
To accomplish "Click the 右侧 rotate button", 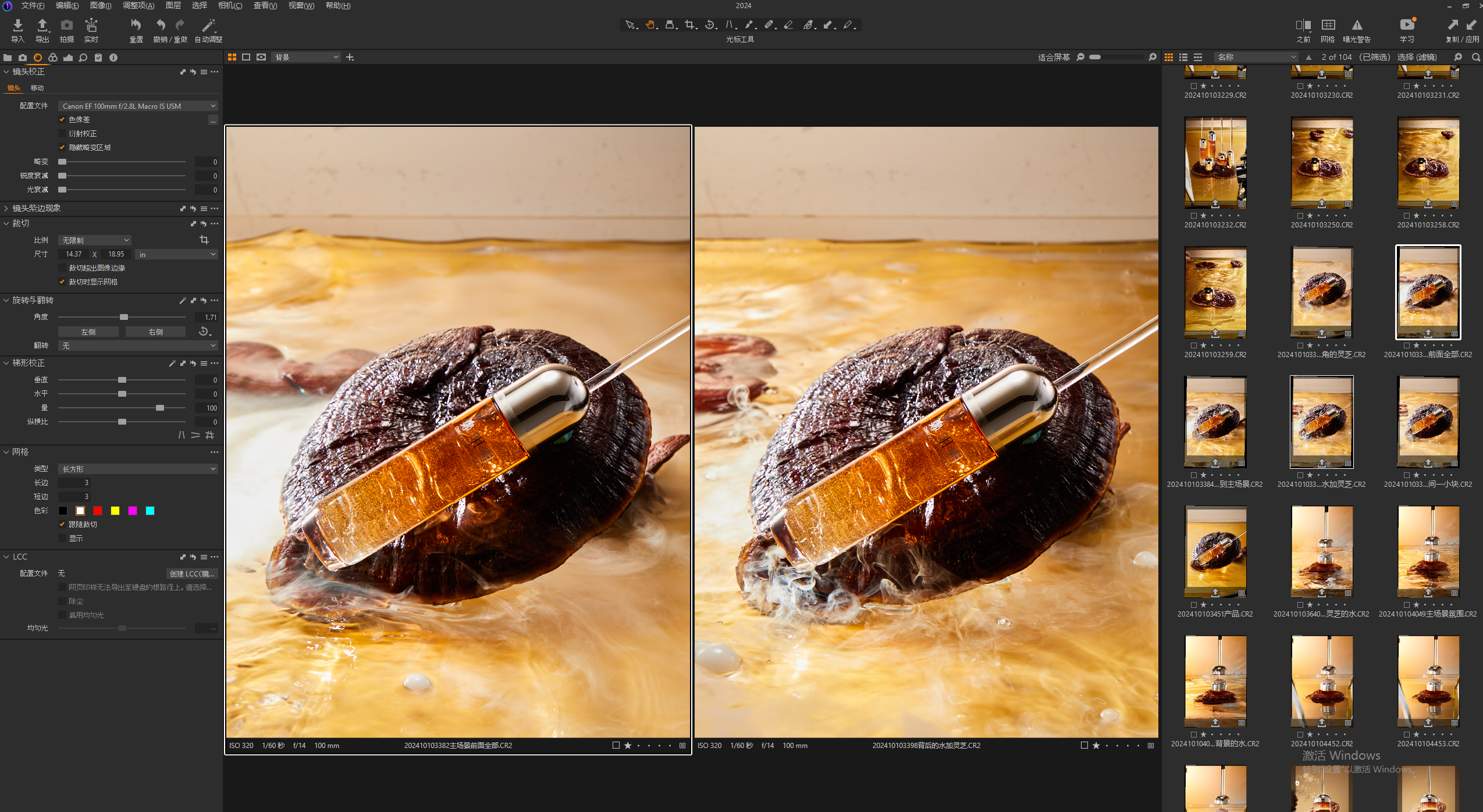I will coord(155,332).
